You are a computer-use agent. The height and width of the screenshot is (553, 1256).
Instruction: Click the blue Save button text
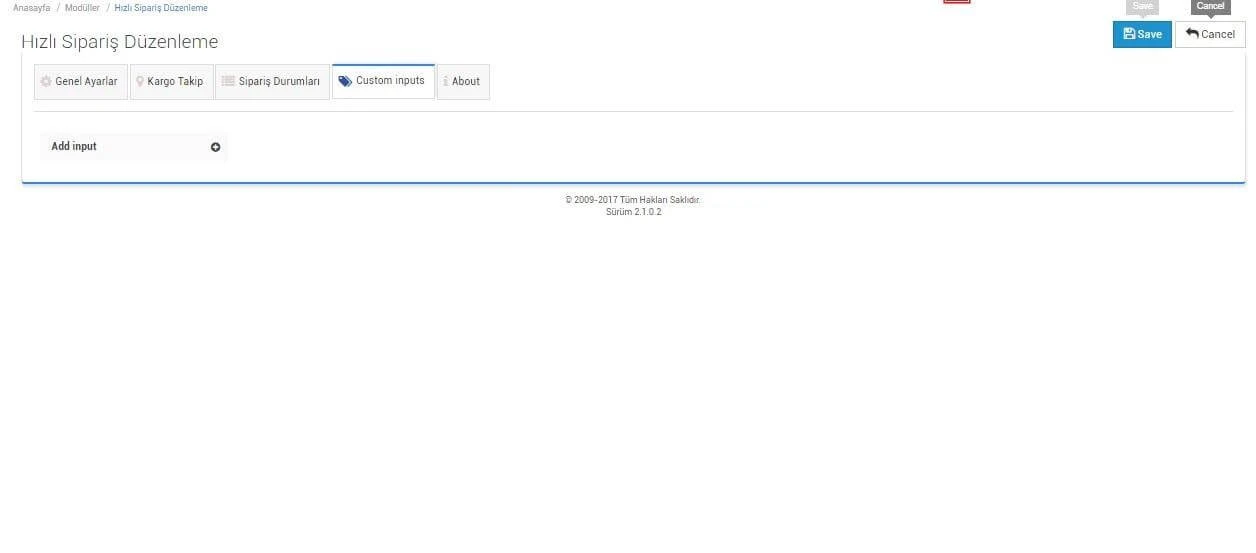(x=1149, y=34)
